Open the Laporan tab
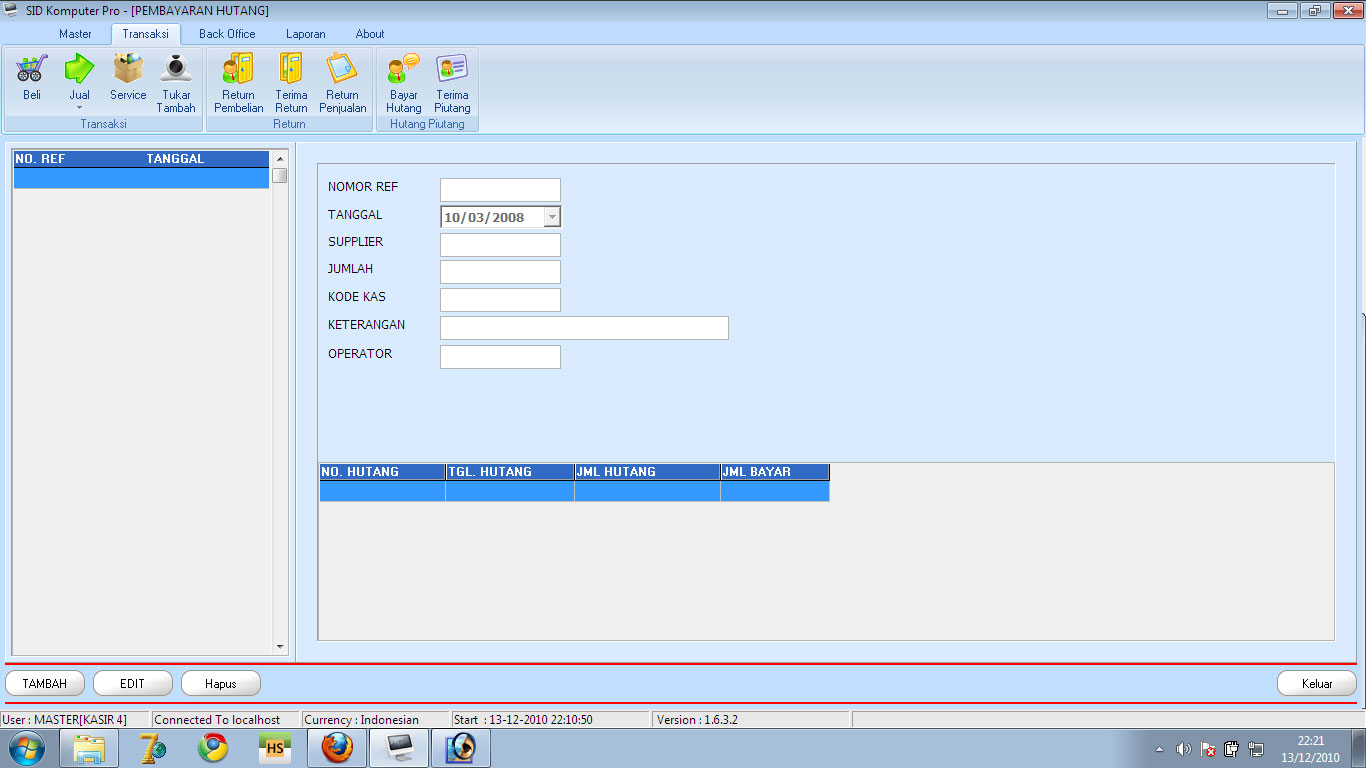Image resolution: width=1366 pixels, height=768 pixels. 305,34
